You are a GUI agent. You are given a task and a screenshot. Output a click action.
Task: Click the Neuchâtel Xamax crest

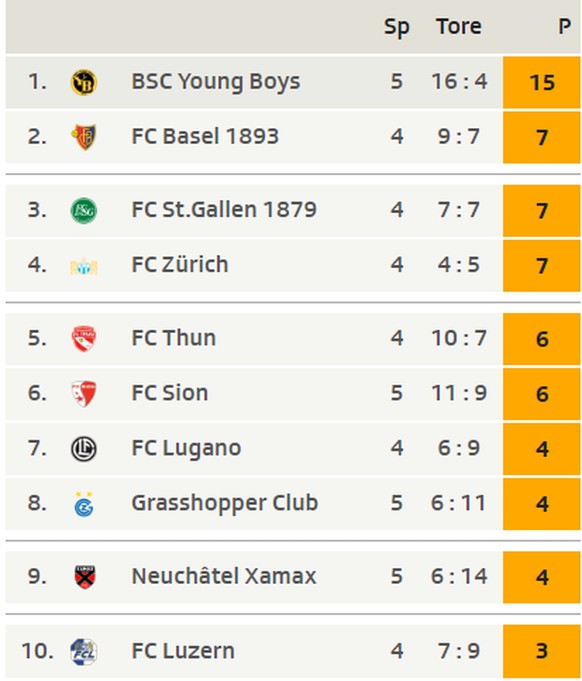(84, 577)
